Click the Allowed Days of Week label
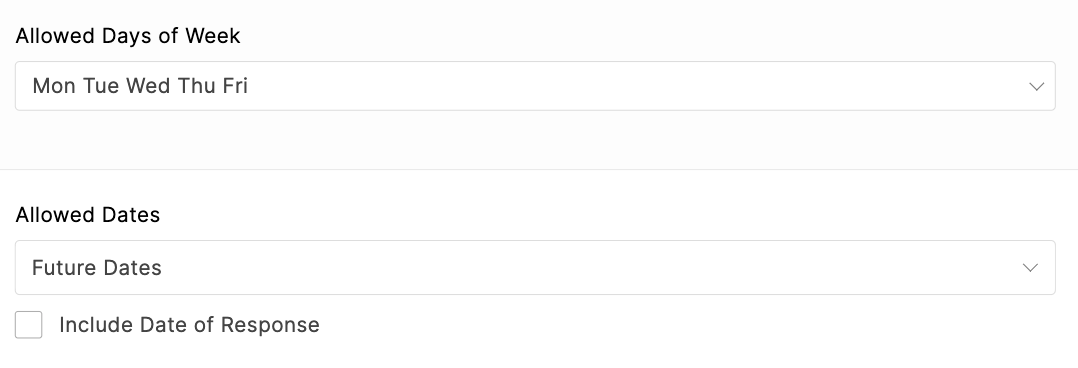The width and height of the screenshot is (1078, 368). coord(128,36)
